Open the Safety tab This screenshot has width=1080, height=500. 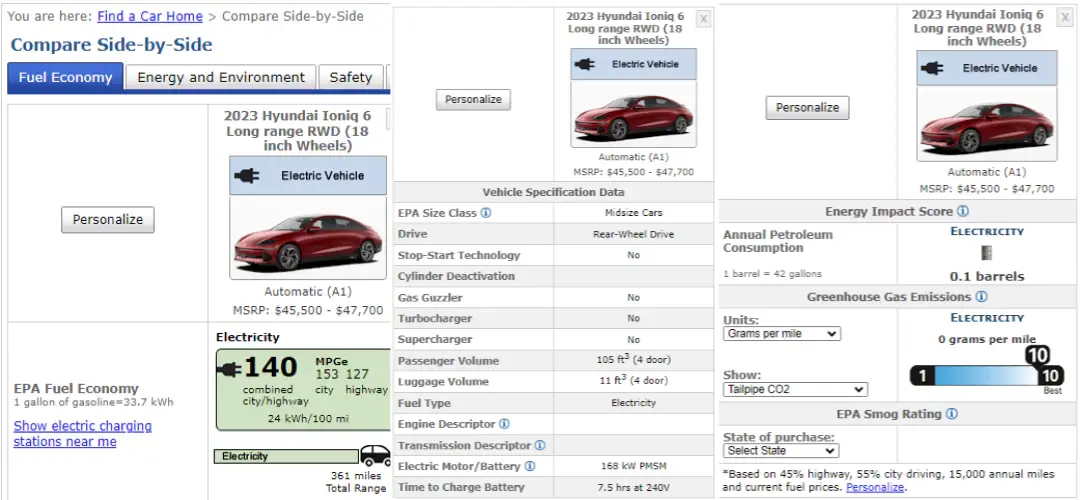(351, 77)
